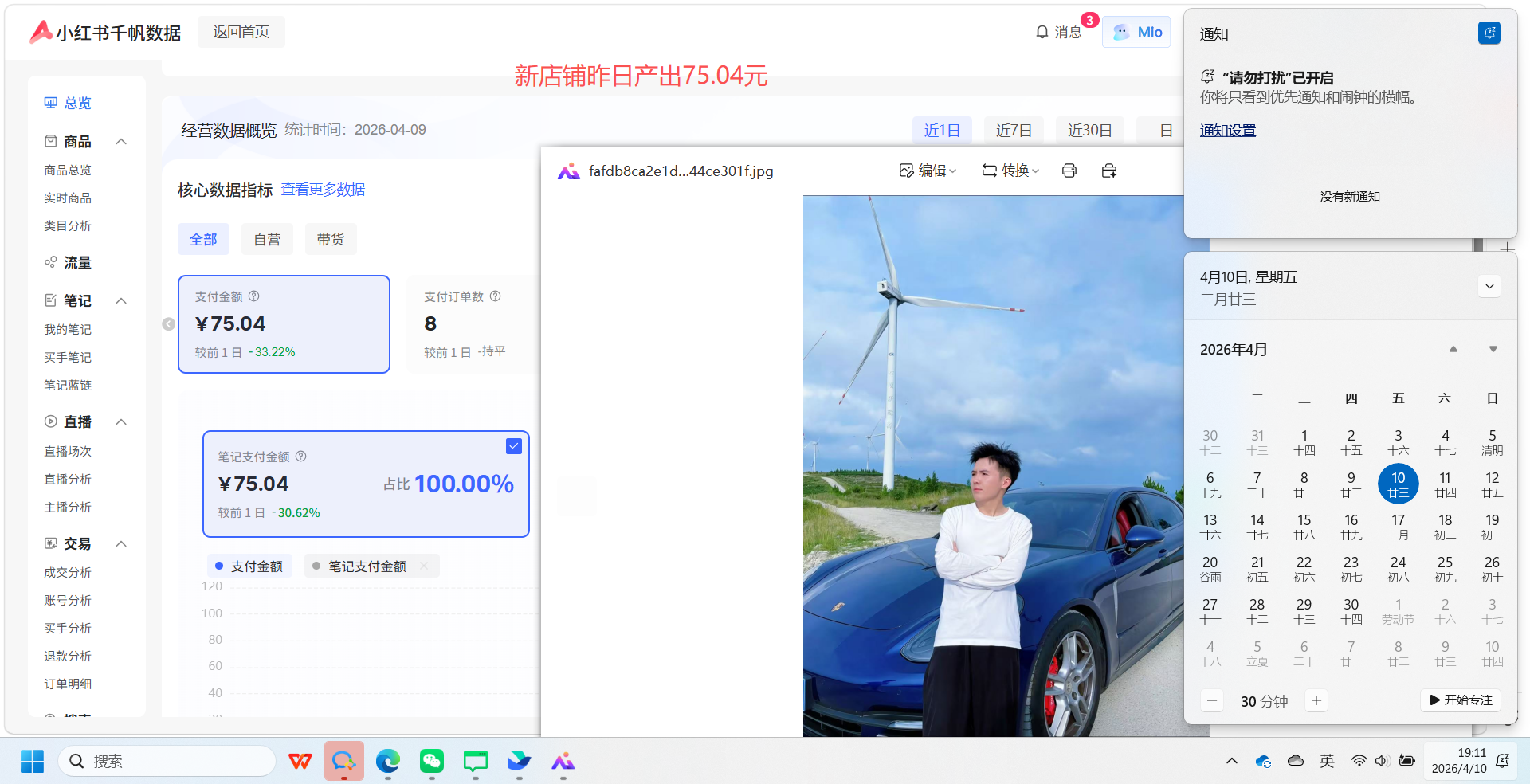
Task: Open the blue bird app on taskbar
Action: coord(520,762)
